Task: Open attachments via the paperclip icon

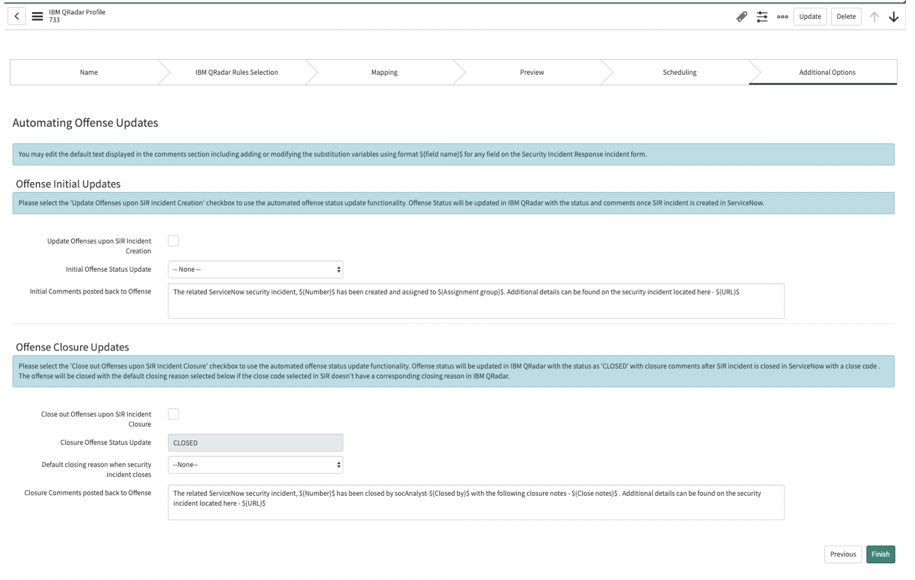Action: 742,16
